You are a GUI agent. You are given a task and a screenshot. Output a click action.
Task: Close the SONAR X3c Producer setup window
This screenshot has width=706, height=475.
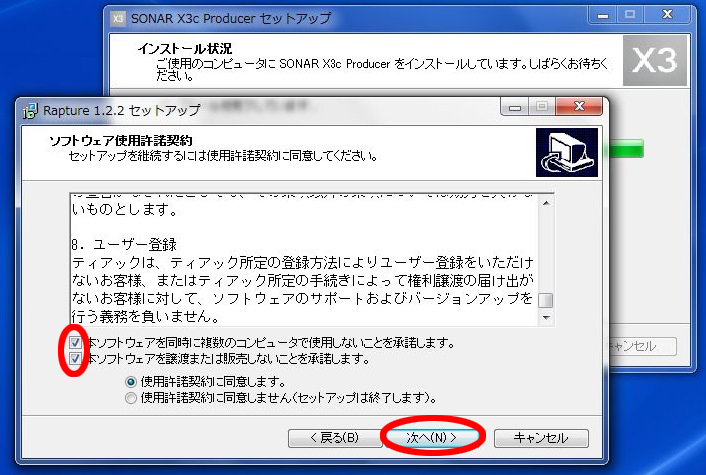coord(667,15)
